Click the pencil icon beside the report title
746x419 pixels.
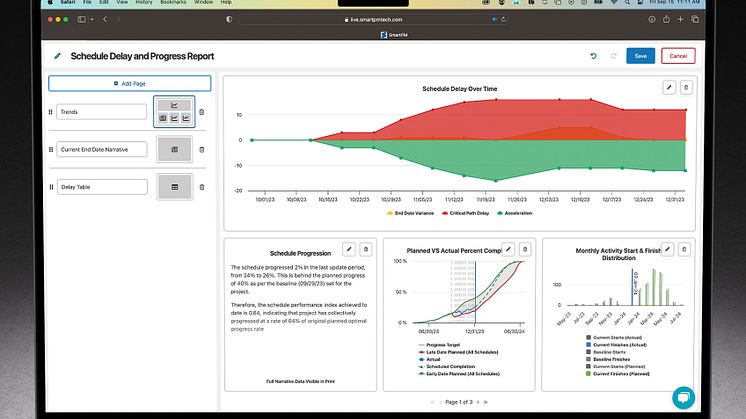point(58,57)
